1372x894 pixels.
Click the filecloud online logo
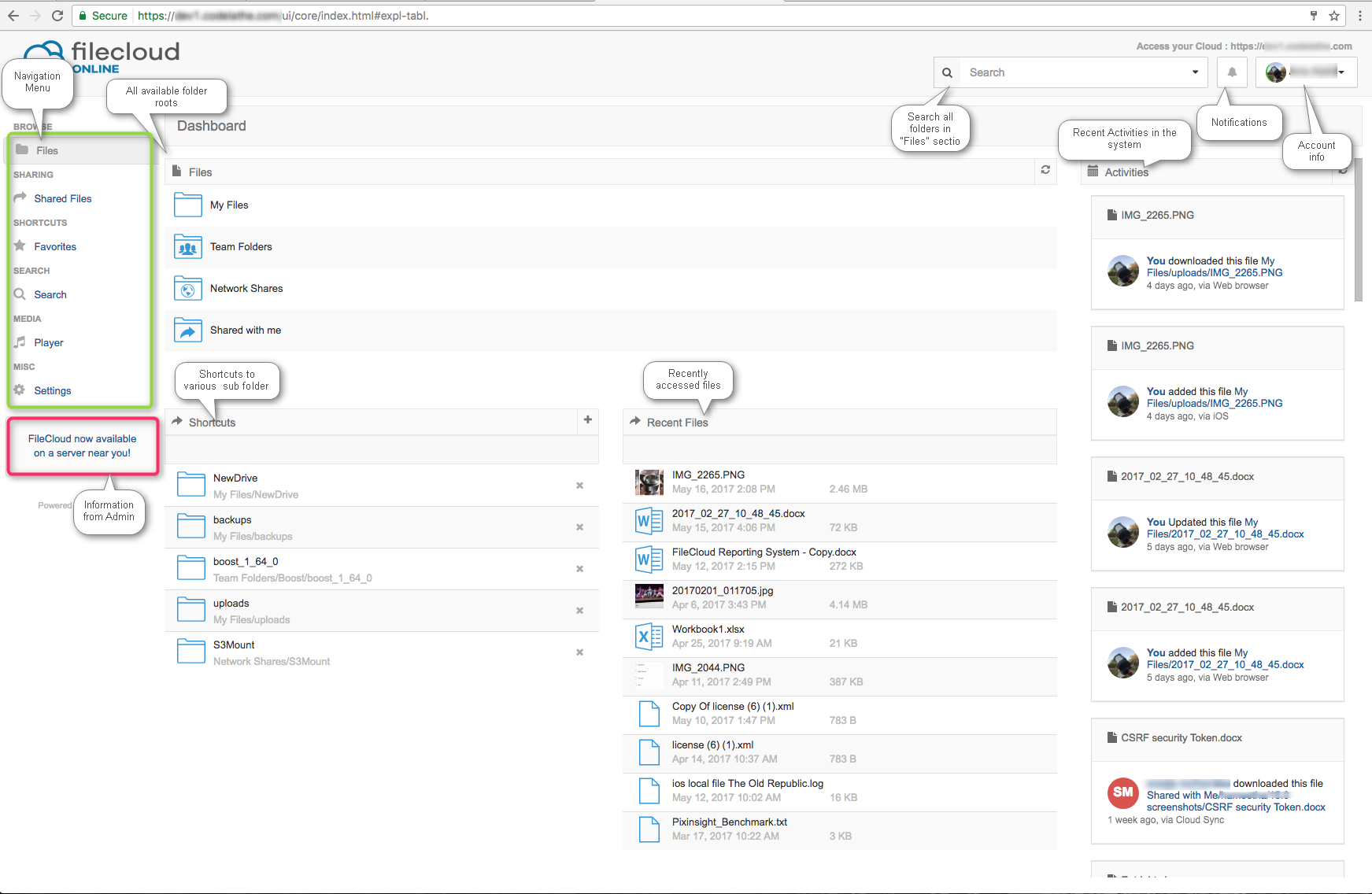102,57
